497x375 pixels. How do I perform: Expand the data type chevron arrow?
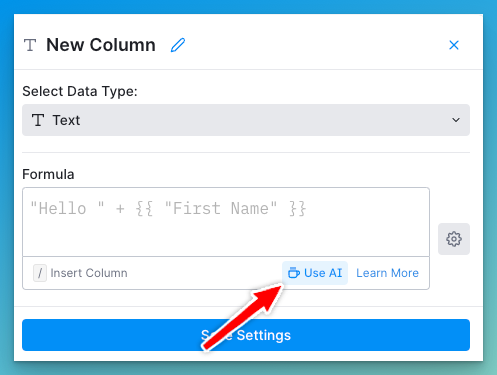456,120
